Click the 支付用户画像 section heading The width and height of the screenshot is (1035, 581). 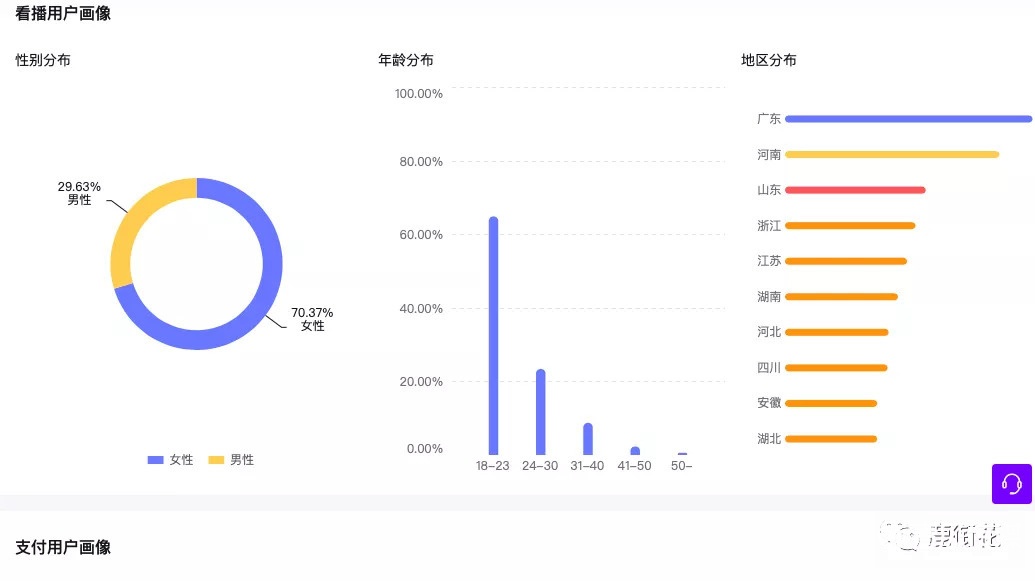(63, 547)
